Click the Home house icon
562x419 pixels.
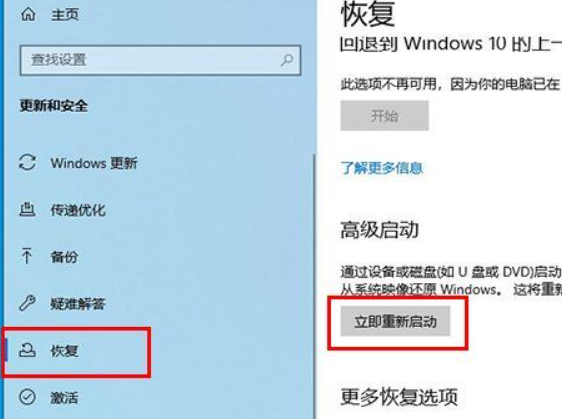pyautogui.click(x=28, y=14)
